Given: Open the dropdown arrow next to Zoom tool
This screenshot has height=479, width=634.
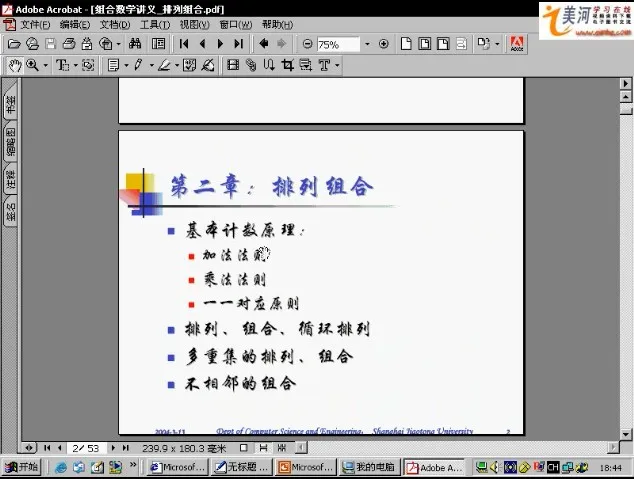Looking at the screenshot, I should tap(45, 65).
